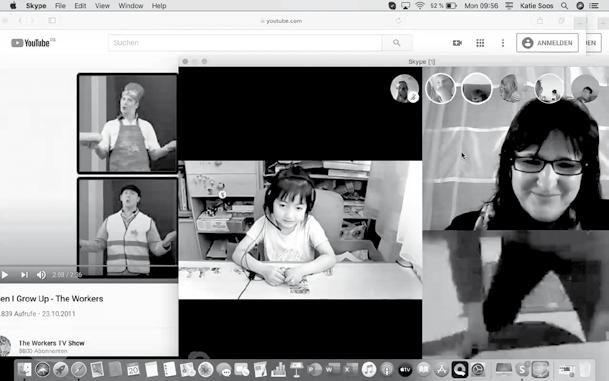Open macOS Spotlight search icon
The width and height of the screenshot is (609, 381).
tap(564, 6)
